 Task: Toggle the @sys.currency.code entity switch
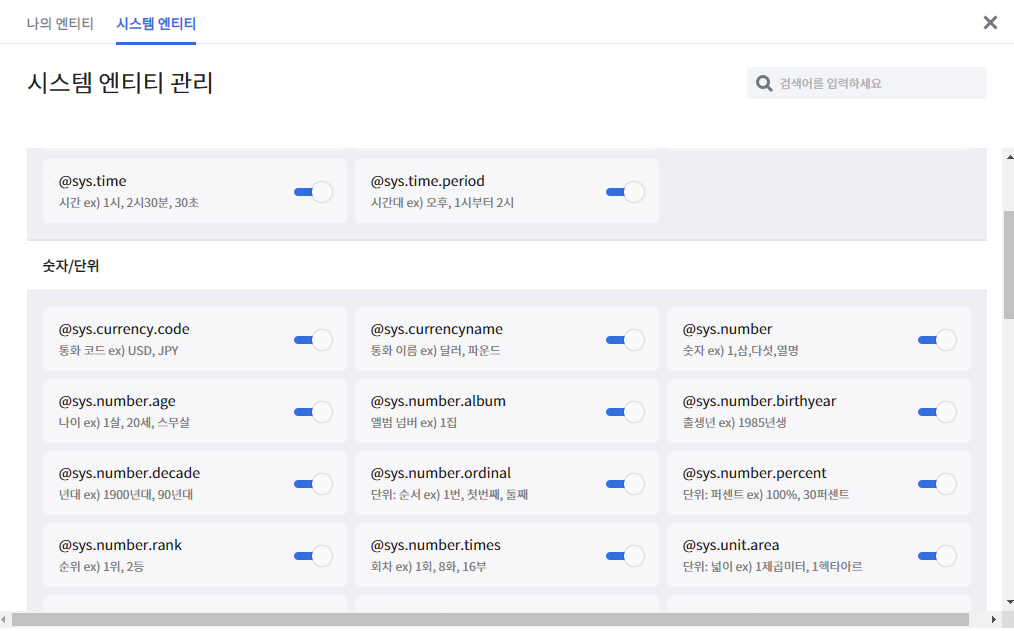coord(313,340)
